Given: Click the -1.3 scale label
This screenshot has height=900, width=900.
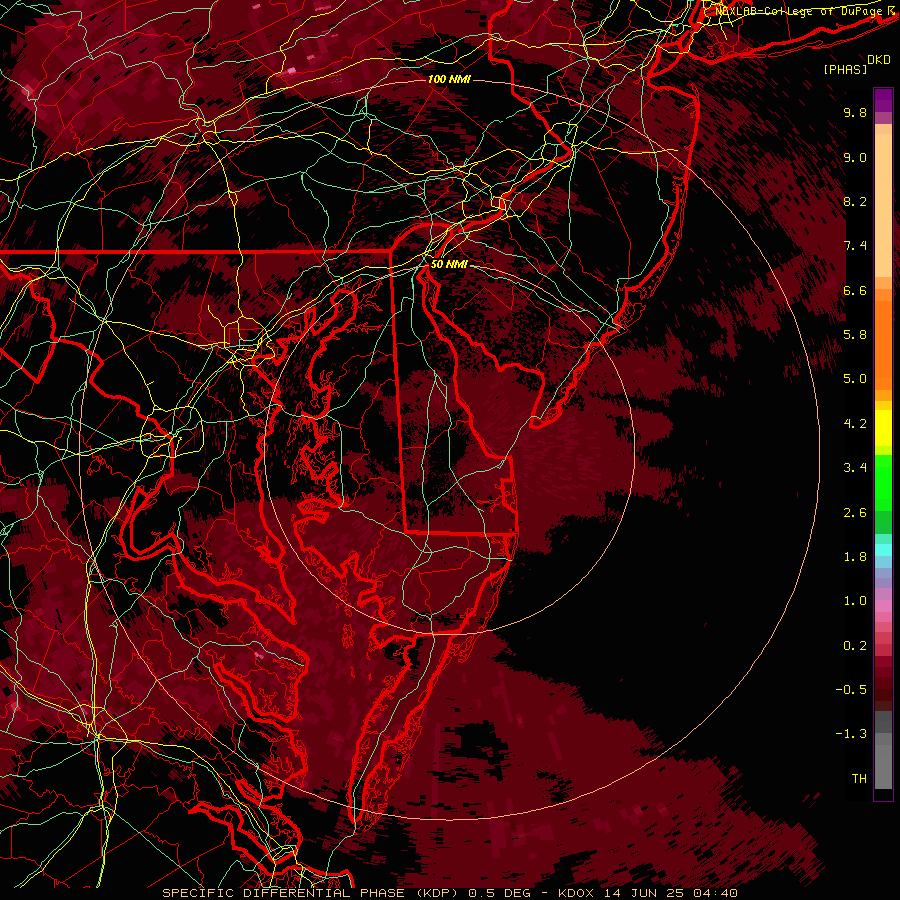Looking at the screenshot, I should pos(851,734).
